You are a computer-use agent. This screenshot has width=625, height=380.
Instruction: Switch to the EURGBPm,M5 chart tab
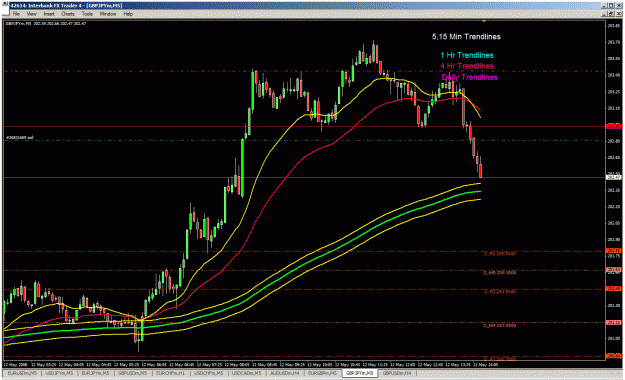(x=322, y=373)
